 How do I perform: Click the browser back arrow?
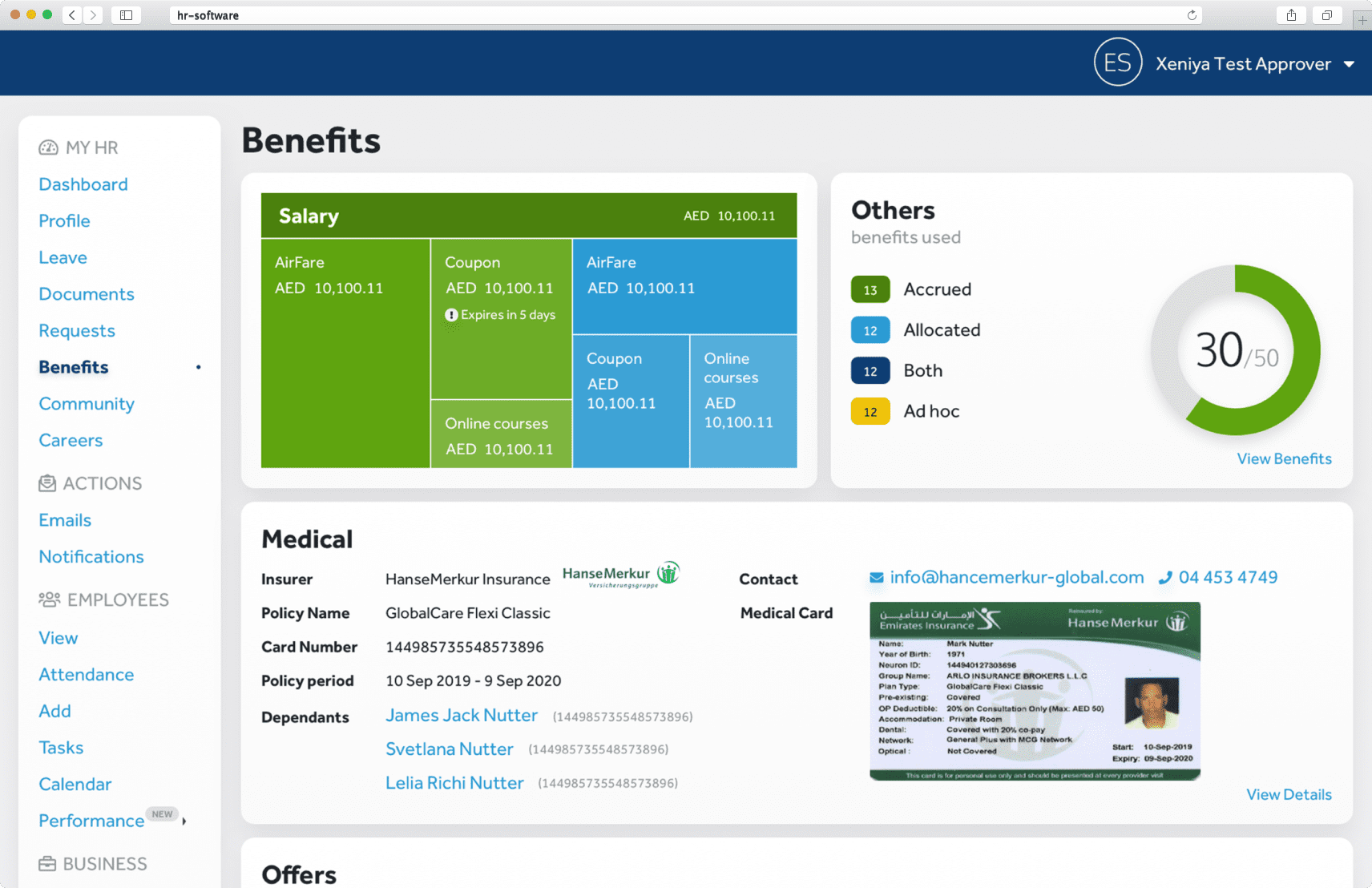click(71, 14)
